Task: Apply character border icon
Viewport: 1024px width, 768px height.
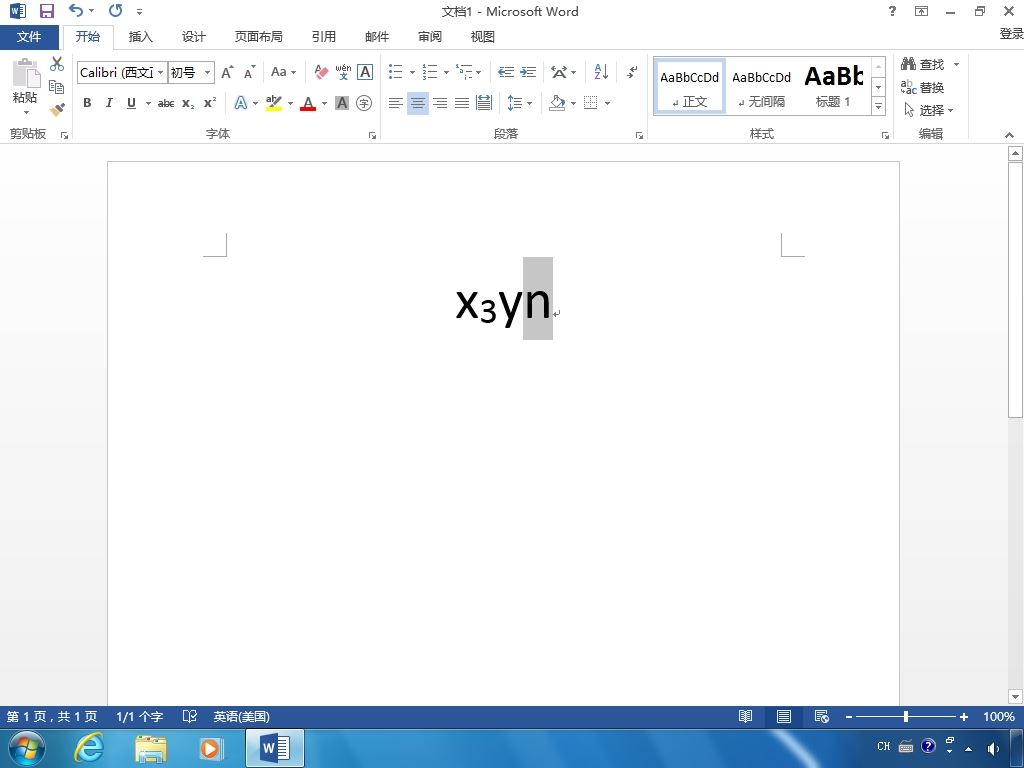Action: (x=365, y=72)
